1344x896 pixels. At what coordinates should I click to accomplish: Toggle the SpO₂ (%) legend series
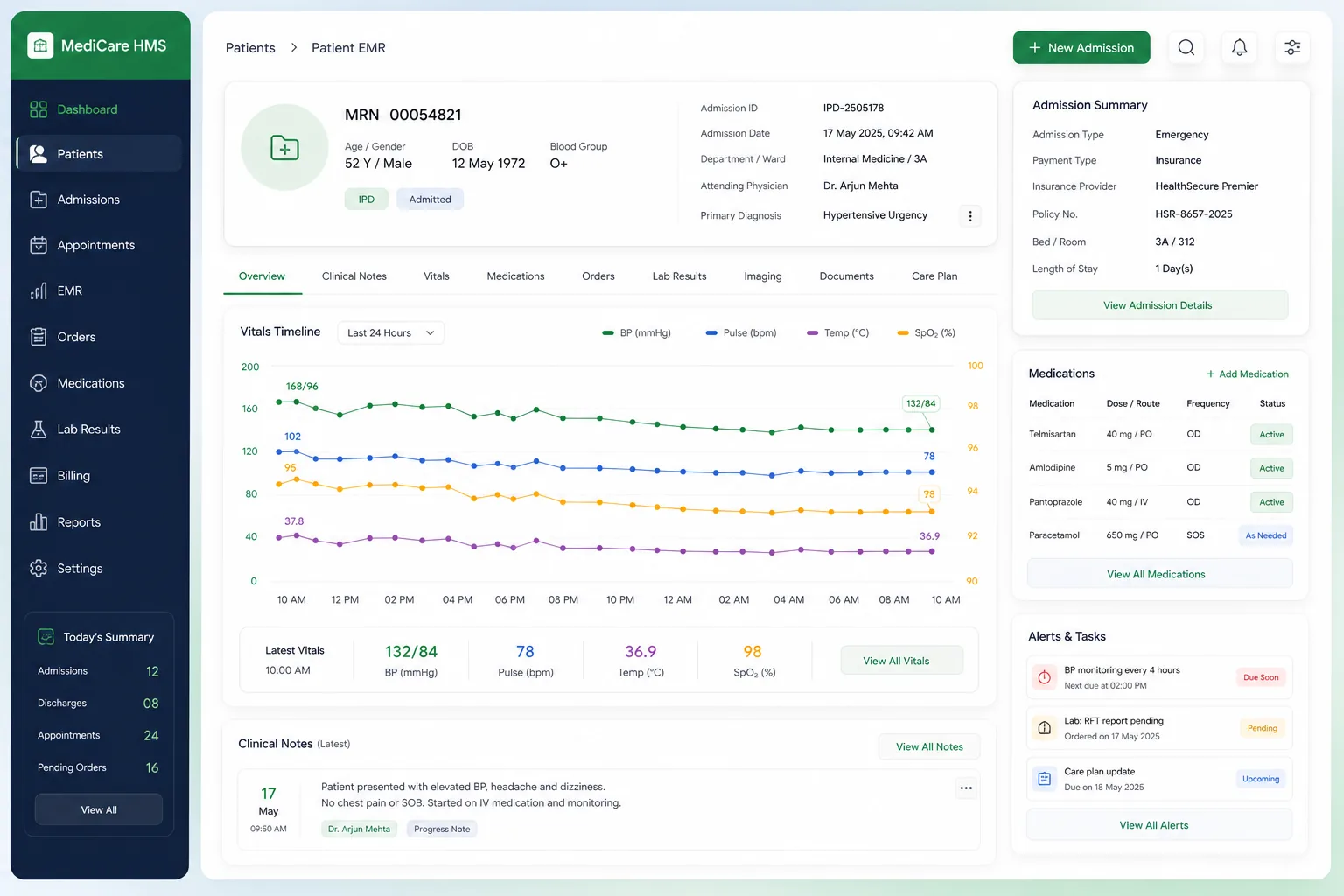927,333
